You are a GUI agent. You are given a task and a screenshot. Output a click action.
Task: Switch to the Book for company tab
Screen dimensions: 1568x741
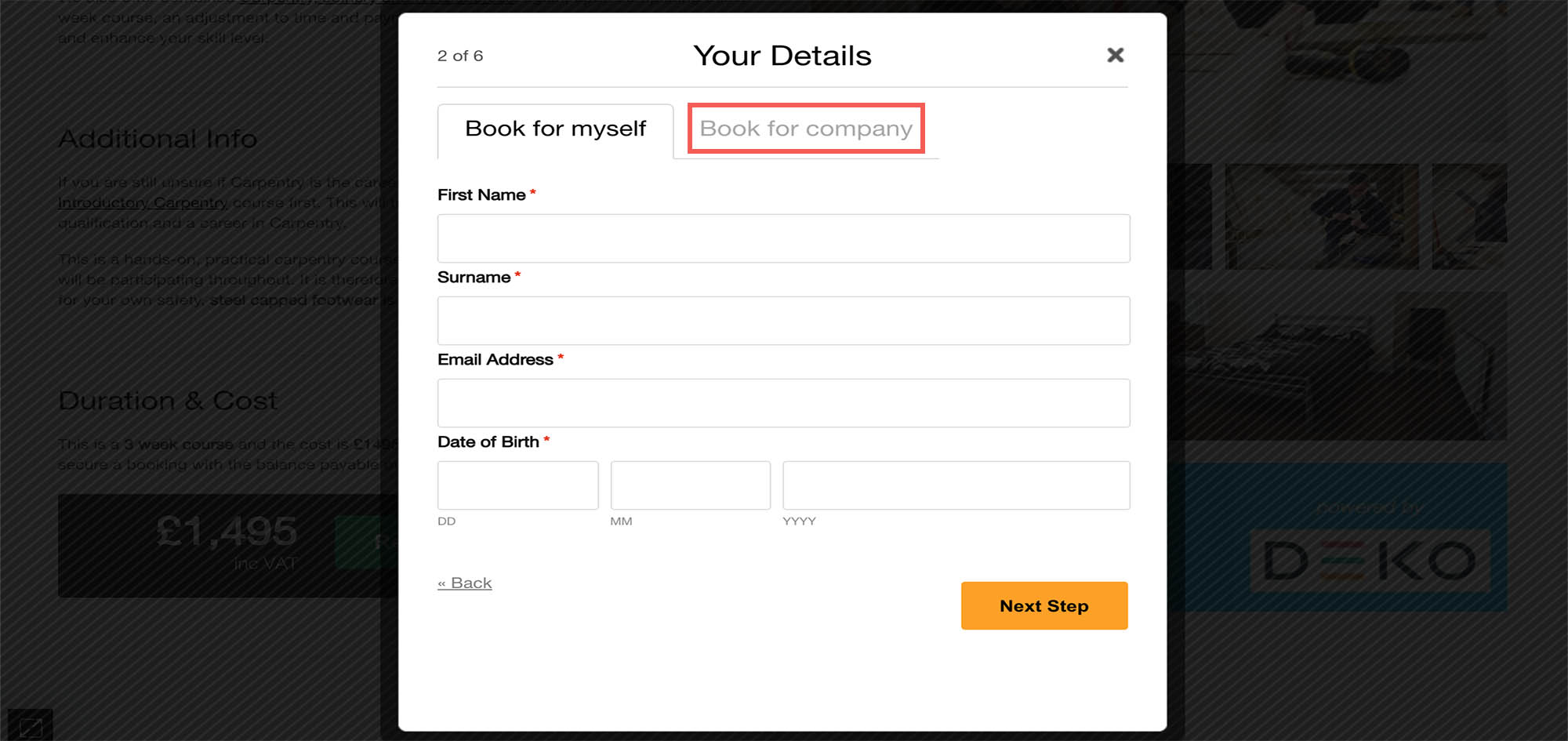tap(806, 129)
